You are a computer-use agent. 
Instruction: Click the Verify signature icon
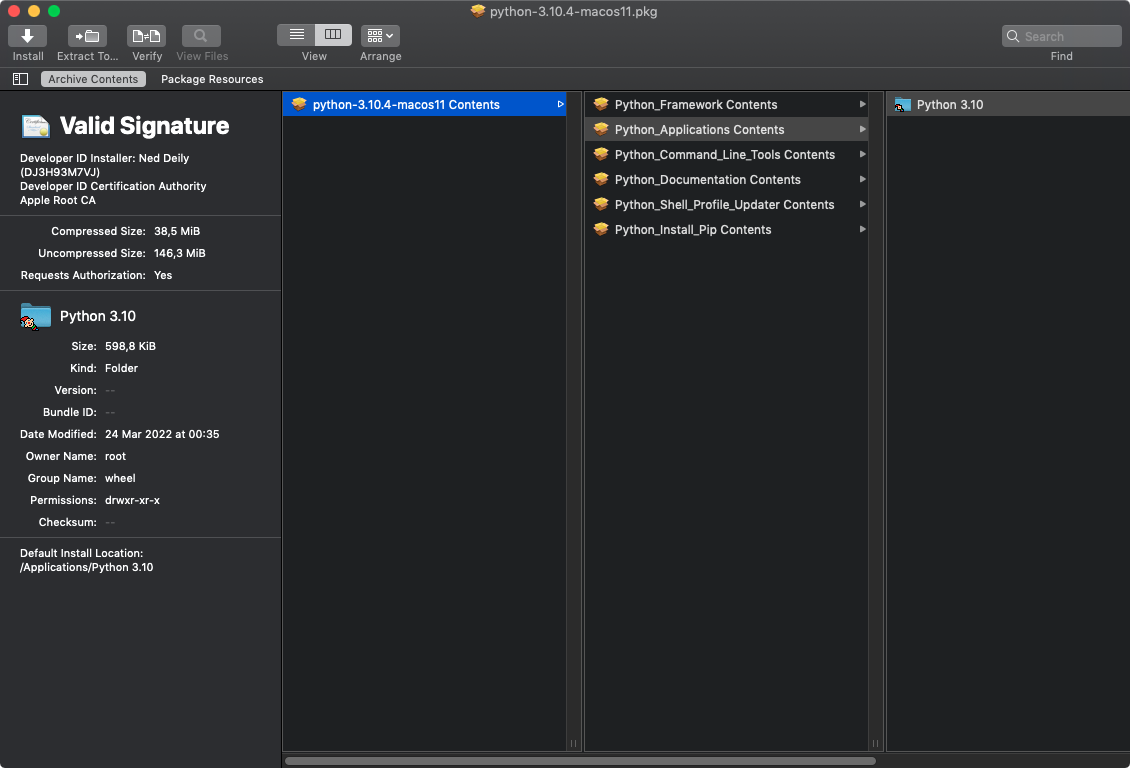click(146, 36)
